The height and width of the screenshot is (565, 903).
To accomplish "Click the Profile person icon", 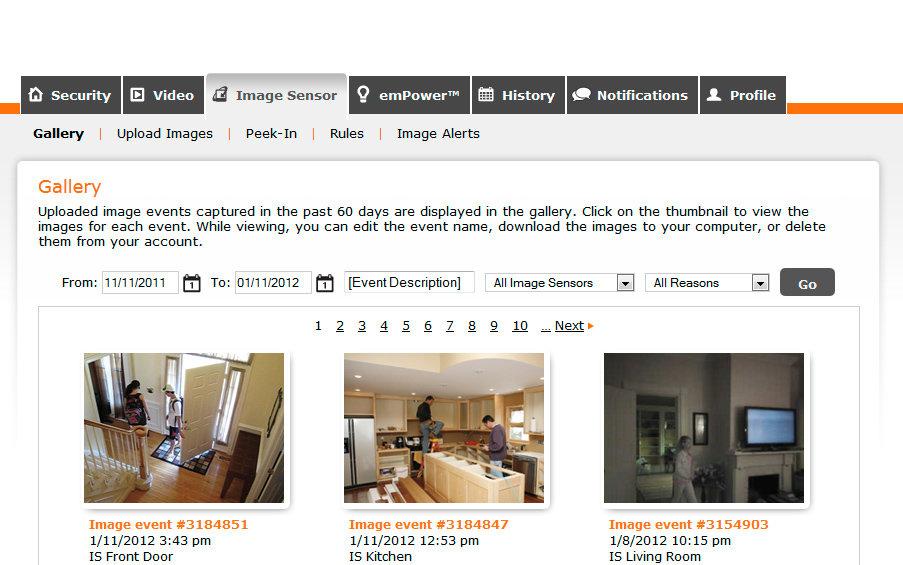I will [714, 94].
